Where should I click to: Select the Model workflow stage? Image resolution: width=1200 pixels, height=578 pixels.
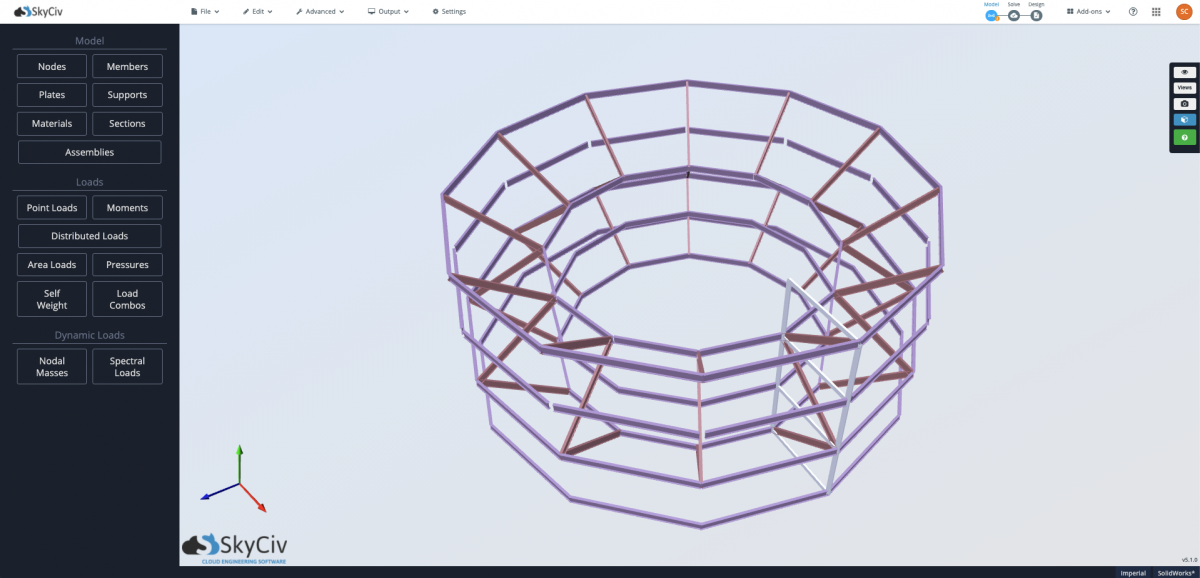tap(991, 15)
